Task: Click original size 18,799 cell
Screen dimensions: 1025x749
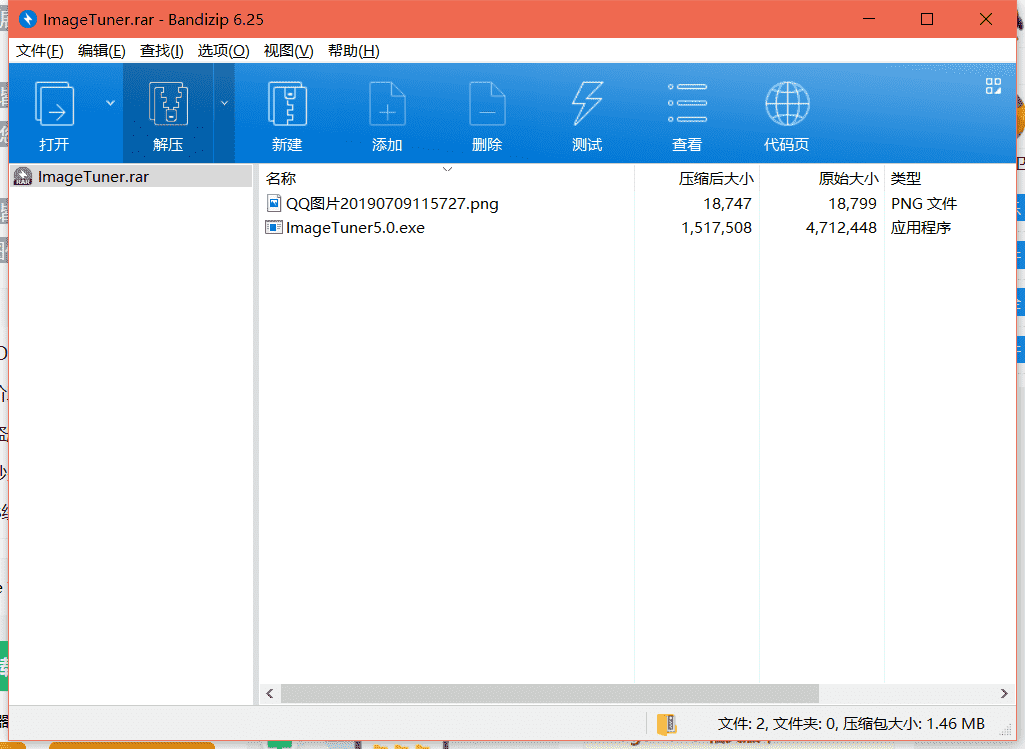Action: (852, 204)
